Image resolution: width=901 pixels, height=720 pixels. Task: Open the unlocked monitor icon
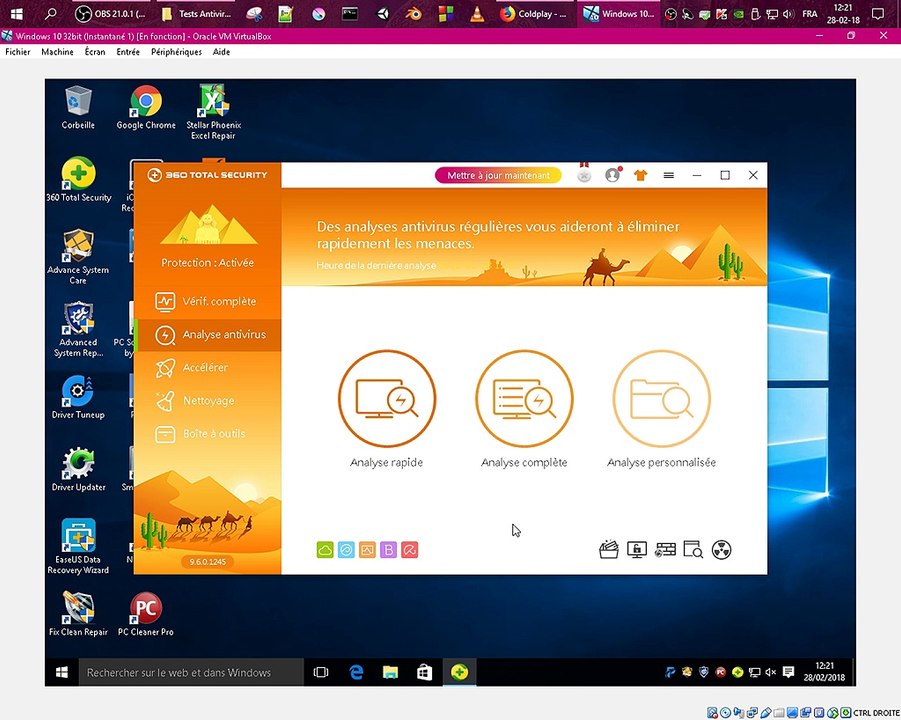[x=637, y=550]
